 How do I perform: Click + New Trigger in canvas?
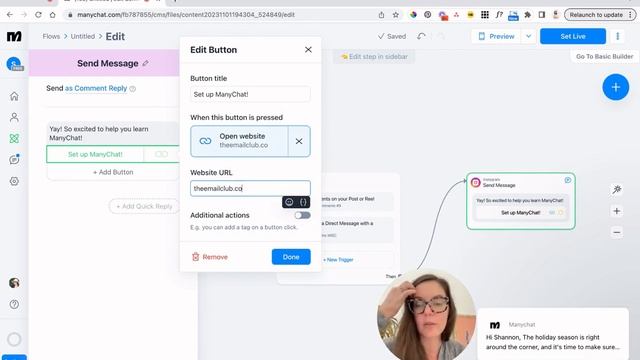point(338,260)
